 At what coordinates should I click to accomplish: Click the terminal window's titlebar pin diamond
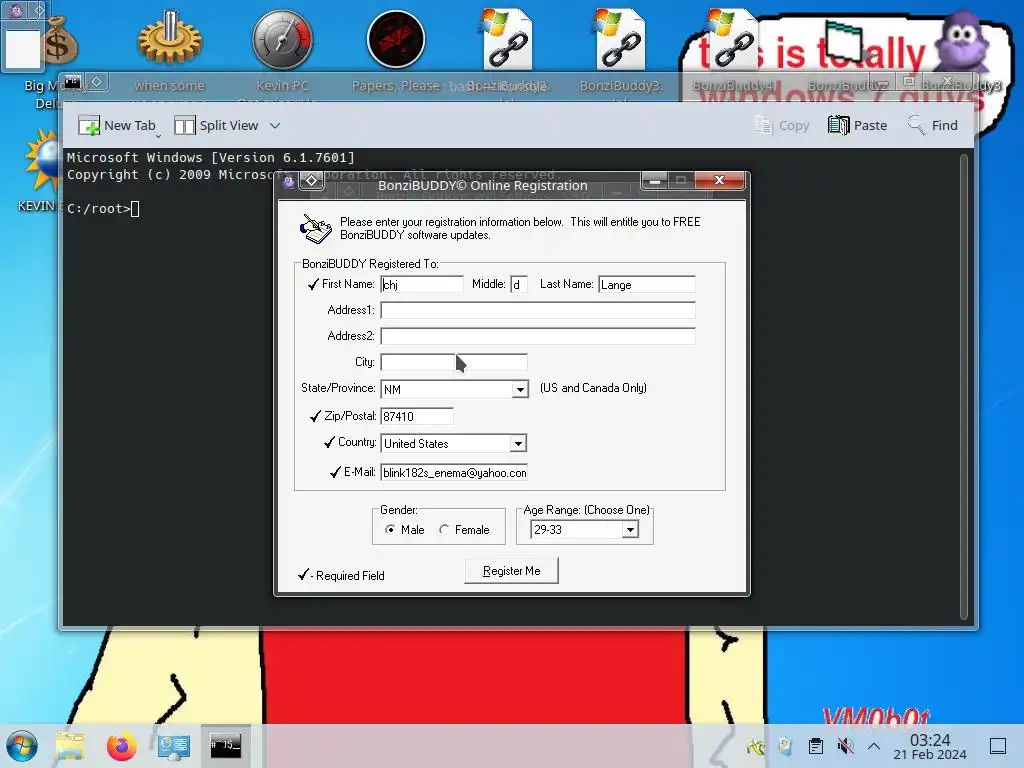(x=97, y=82)
